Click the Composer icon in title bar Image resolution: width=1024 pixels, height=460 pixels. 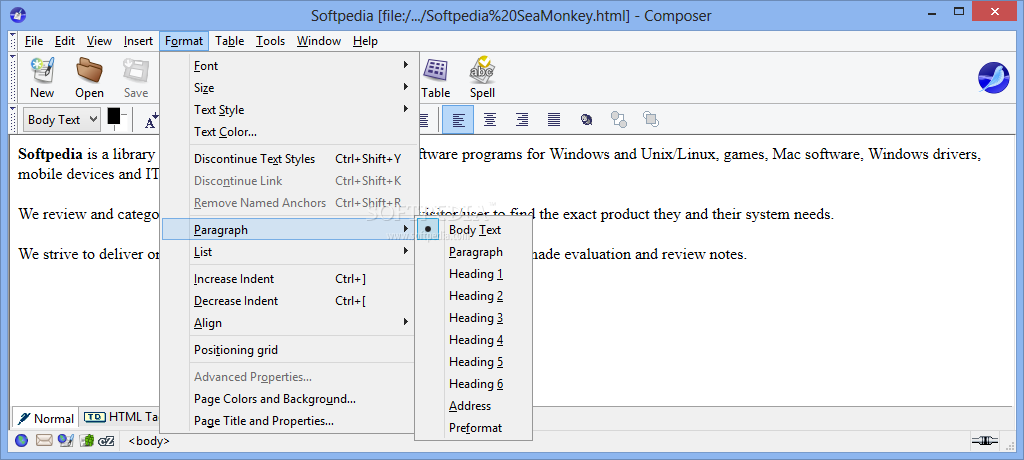click(x=19, y=14)
